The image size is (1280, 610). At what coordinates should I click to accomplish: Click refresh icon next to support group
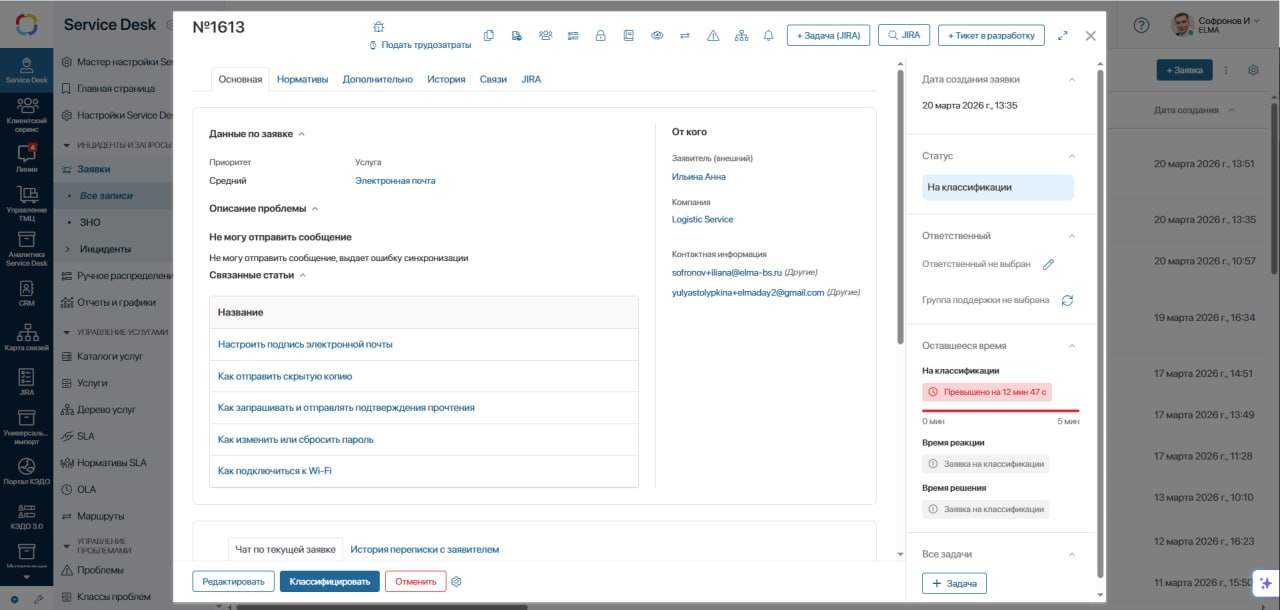coord(1067,300)
